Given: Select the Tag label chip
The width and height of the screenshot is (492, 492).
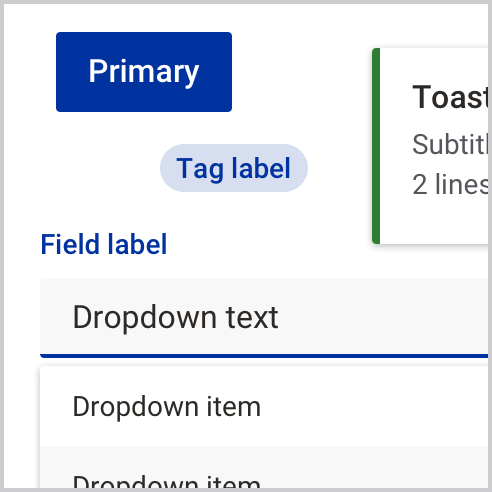Looking at the screenshot, I should pos(234,168).
